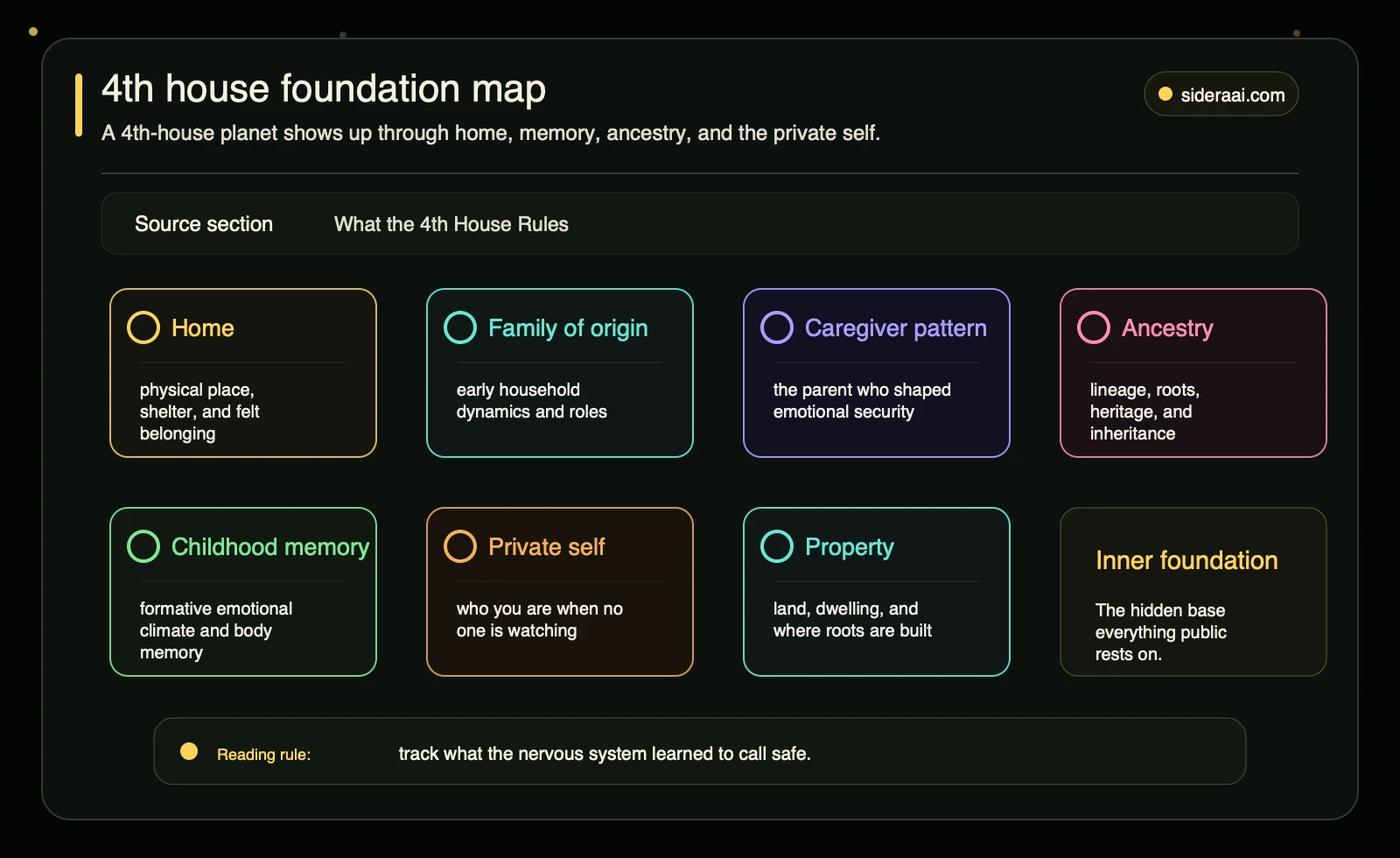Click 'track what the nervous system learned' sentence
The image size is (1400, 858).
pos(605,754)
